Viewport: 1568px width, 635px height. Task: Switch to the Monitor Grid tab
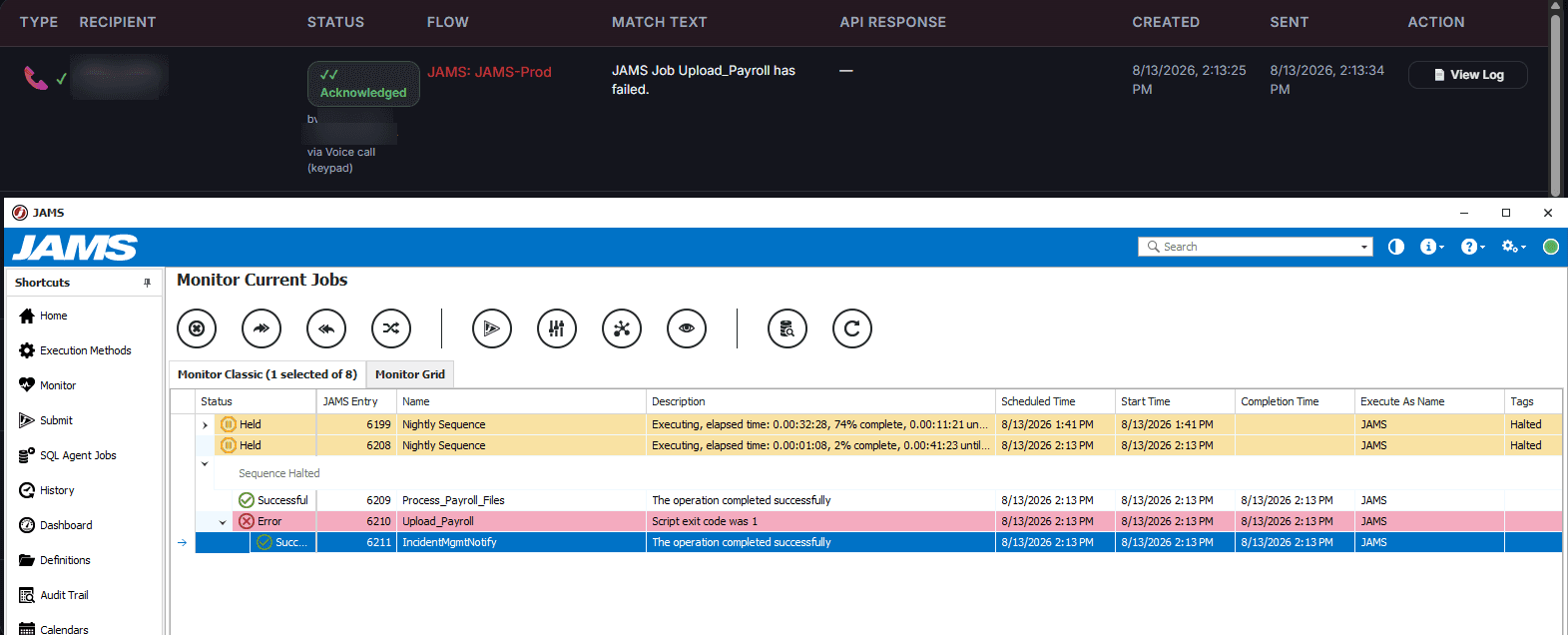[410, 374]
